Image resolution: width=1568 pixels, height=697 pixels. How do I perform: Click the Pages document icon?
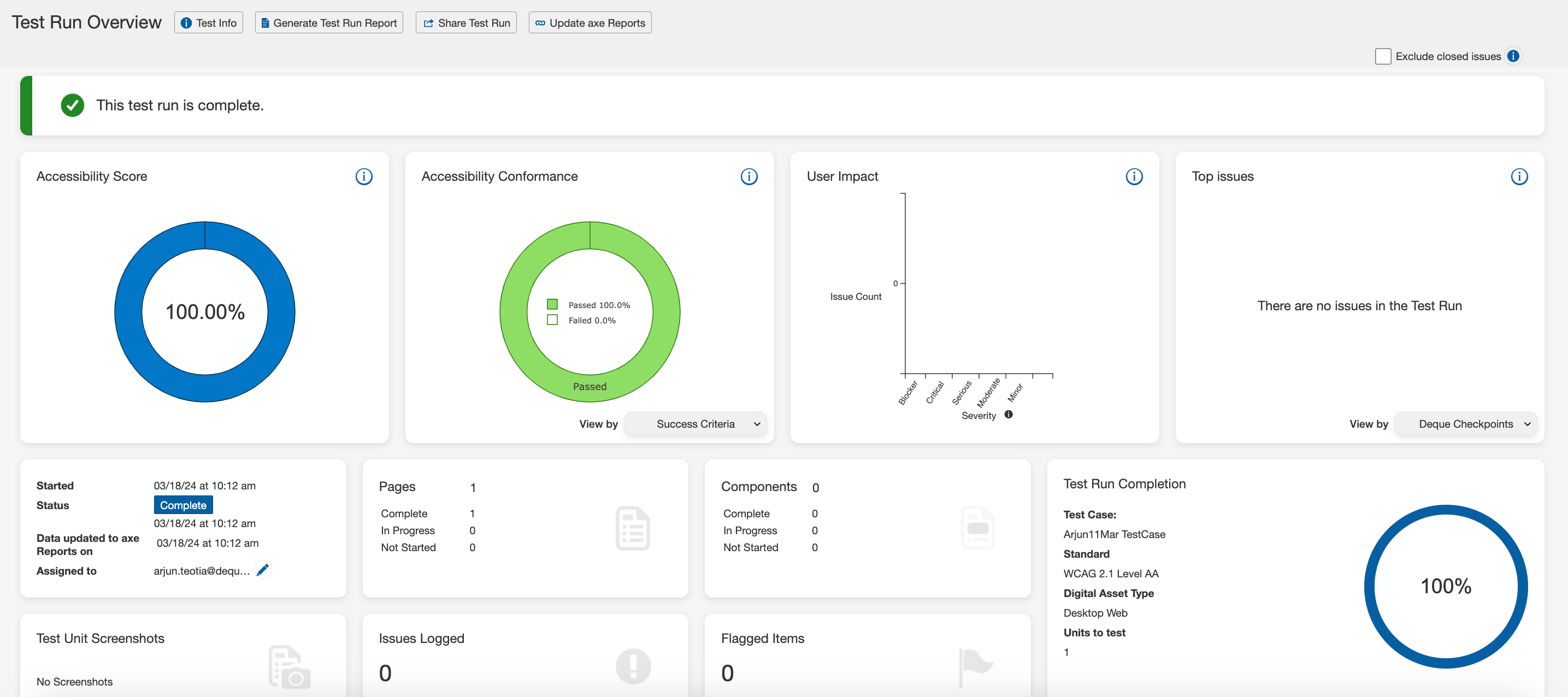[633, 528]
